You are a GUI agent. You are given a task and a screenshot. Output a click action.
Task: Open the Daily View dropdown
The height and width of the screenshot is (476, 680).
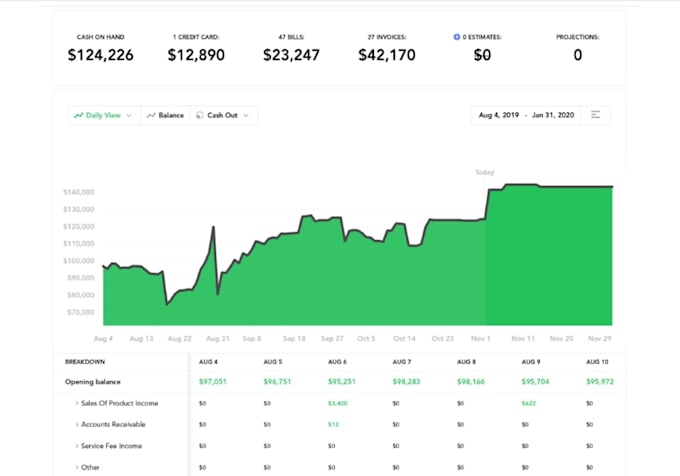104,115
